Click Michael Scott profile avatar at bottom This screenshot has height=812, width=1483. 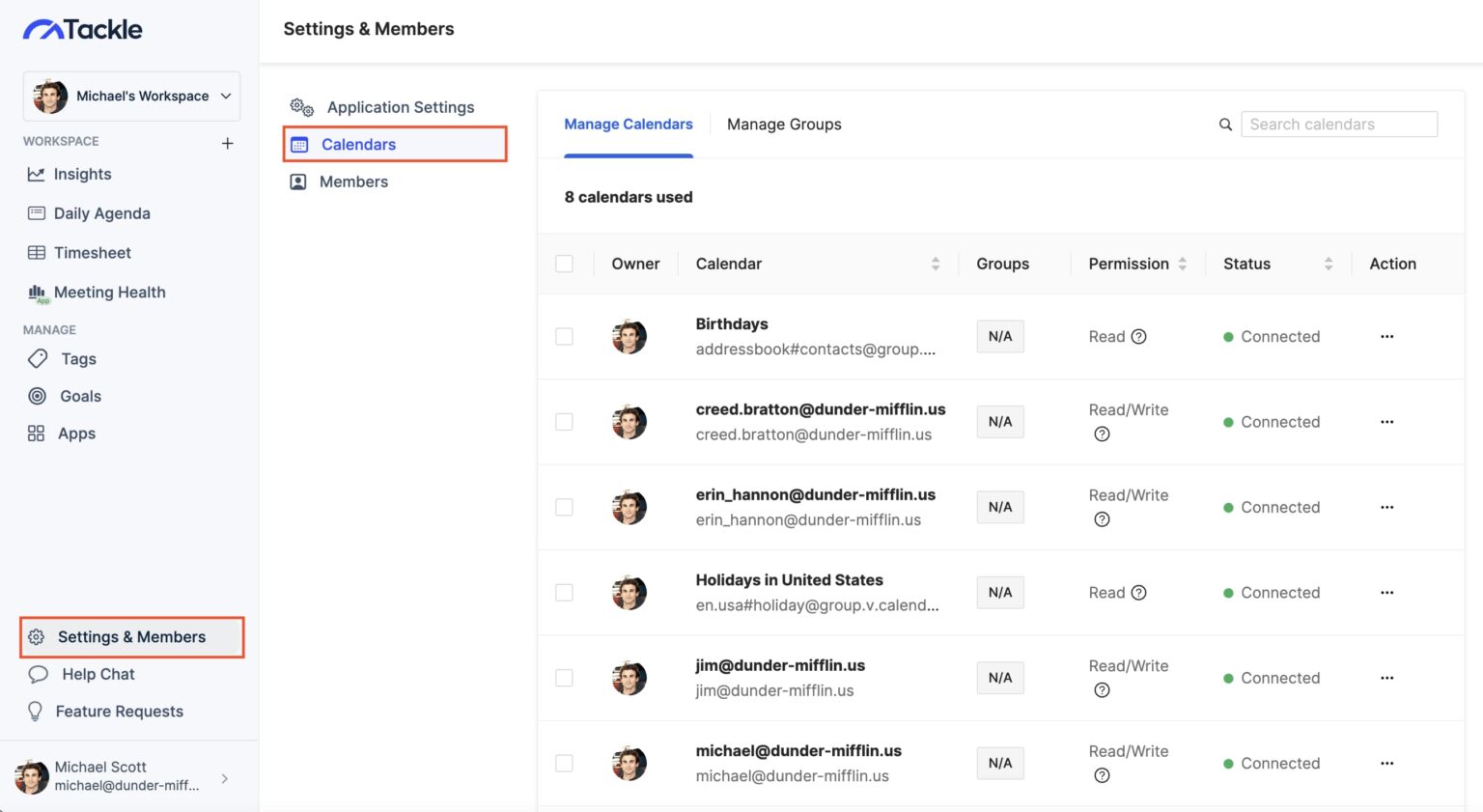click(x=32, y=776)
